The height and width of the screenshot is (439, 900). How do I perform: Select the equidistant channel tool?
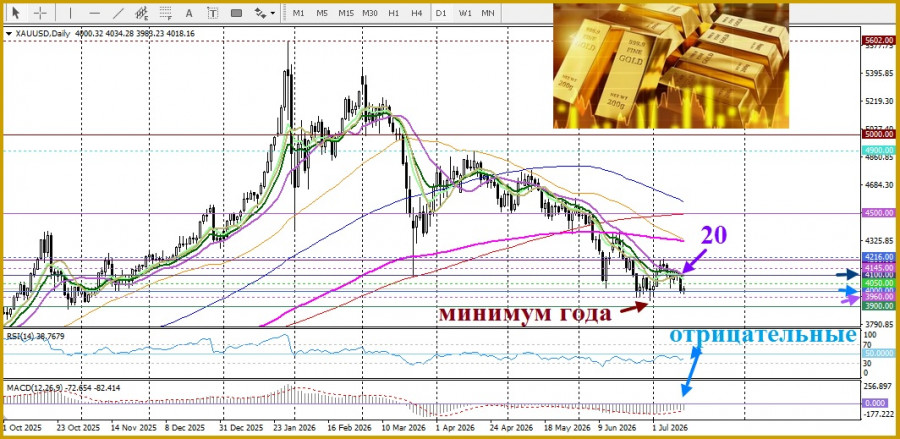pos(142,13)
